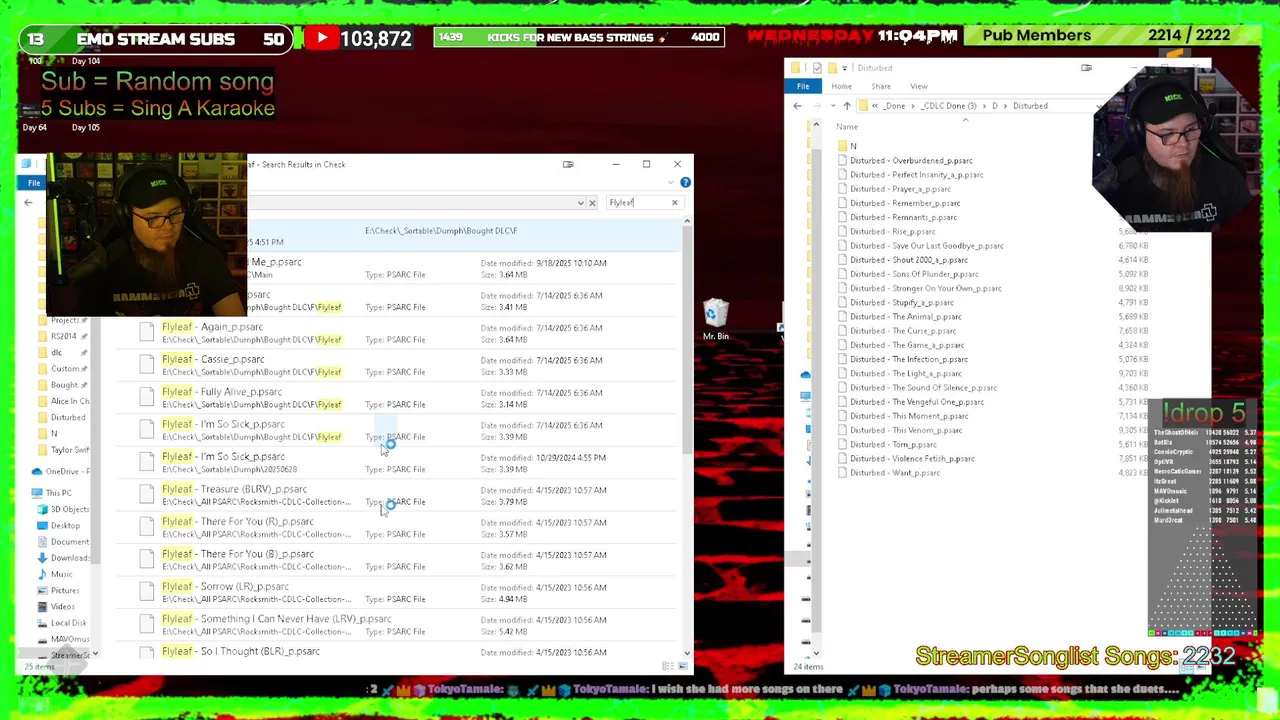This screenshot has height=720, width=1280.
Task: Open File tab in search results window
Action: coord(34,183)
